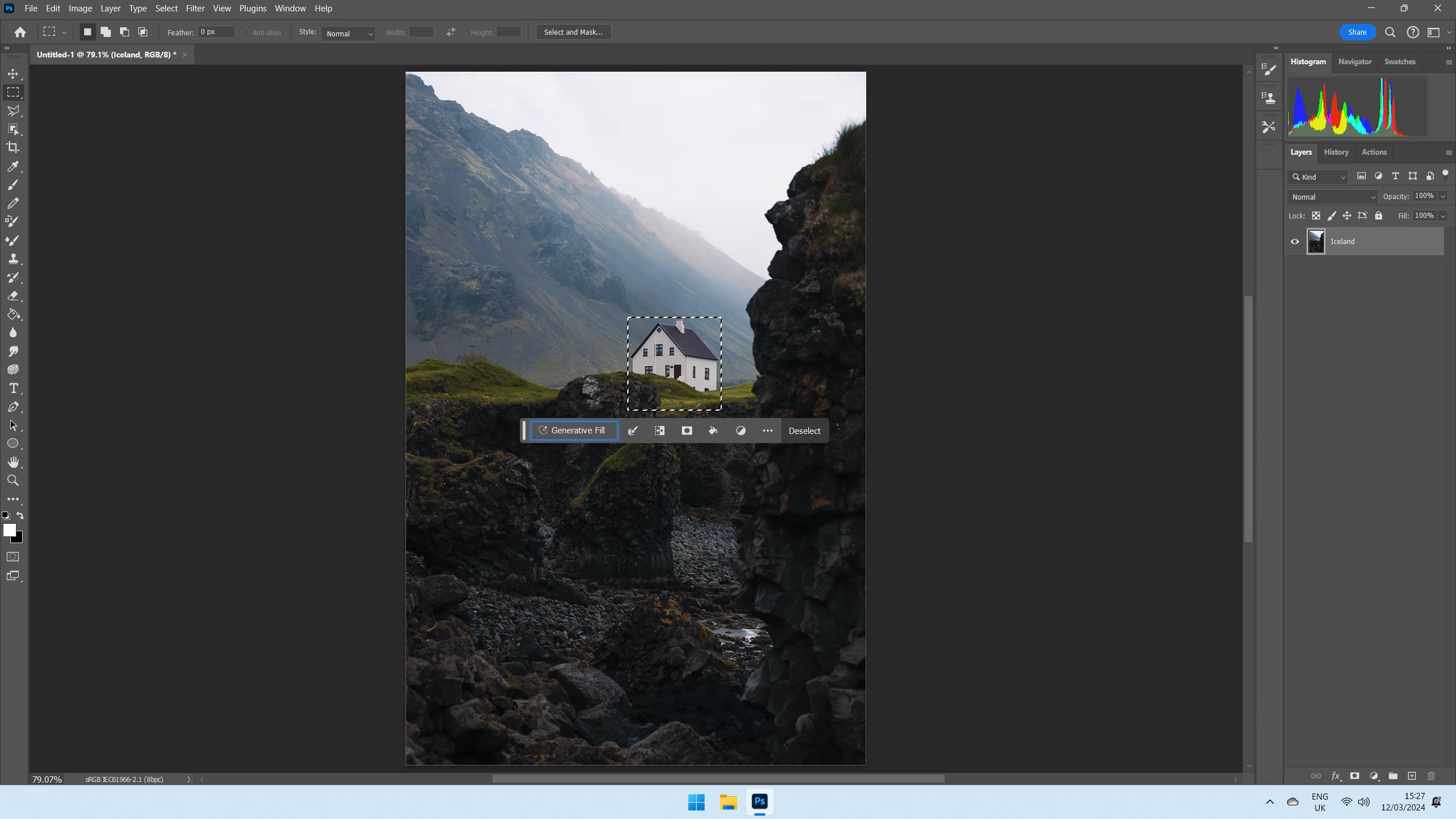1456x819 pixels.
Task: Add a layer mask from the Layers panel
Action: (1354, 776)
